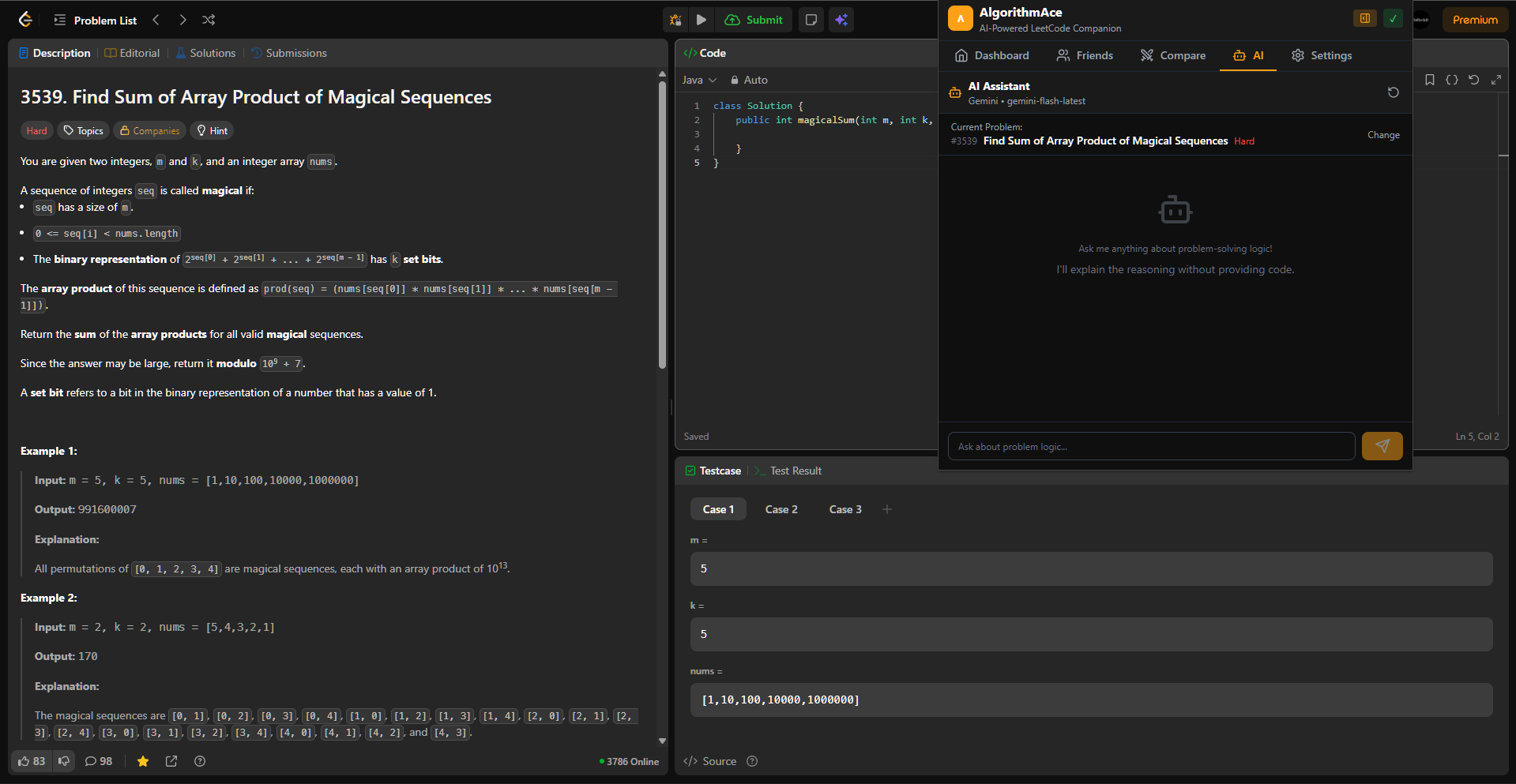Expand the Topics section

point(82,130)
